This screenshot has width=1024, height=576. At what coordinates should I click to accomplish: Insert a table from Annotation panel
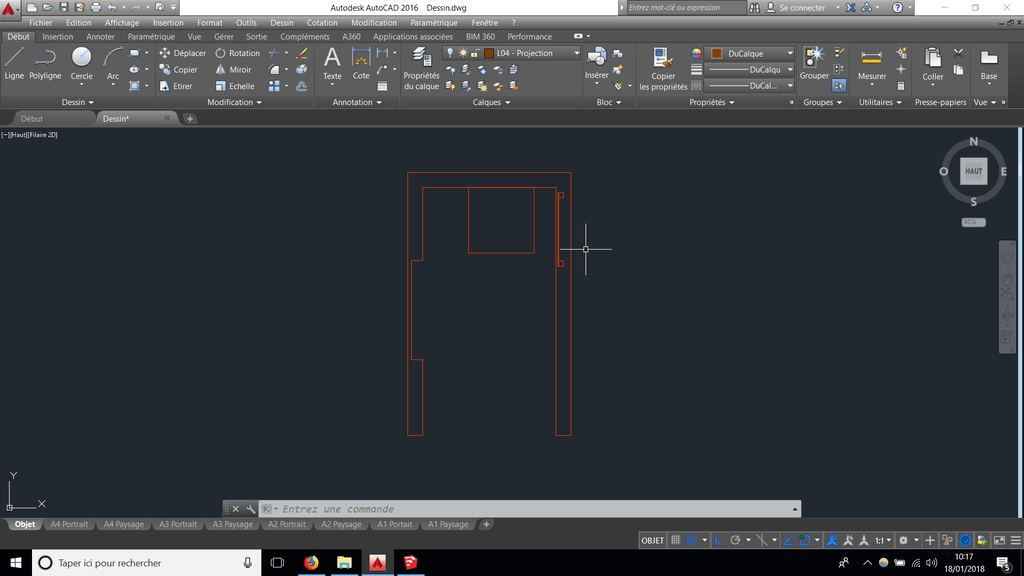(383, 86)
